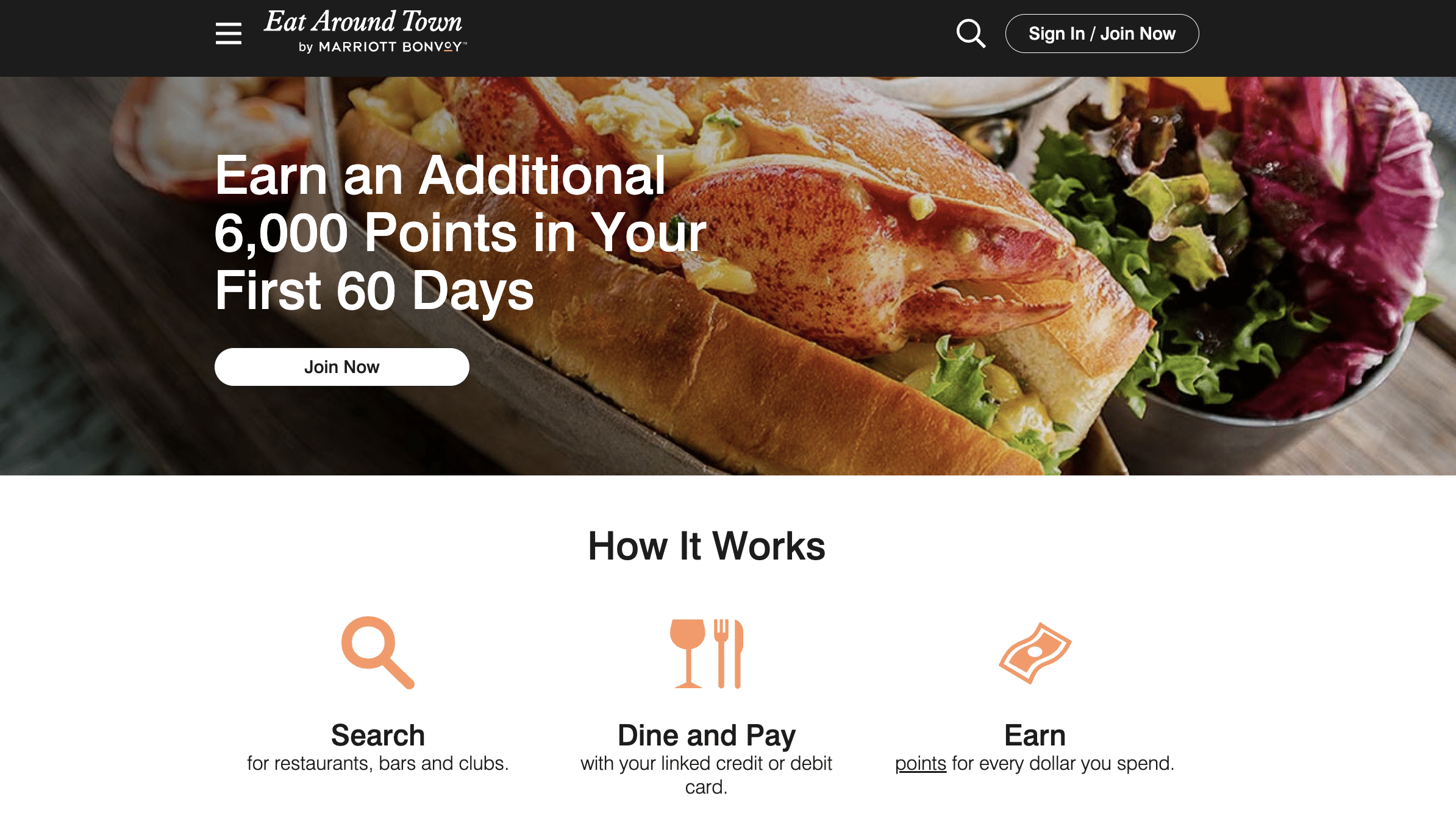Click the Earn an Additional 6,000 Points headline
The image size is (1456, 818).
point(460,232)
